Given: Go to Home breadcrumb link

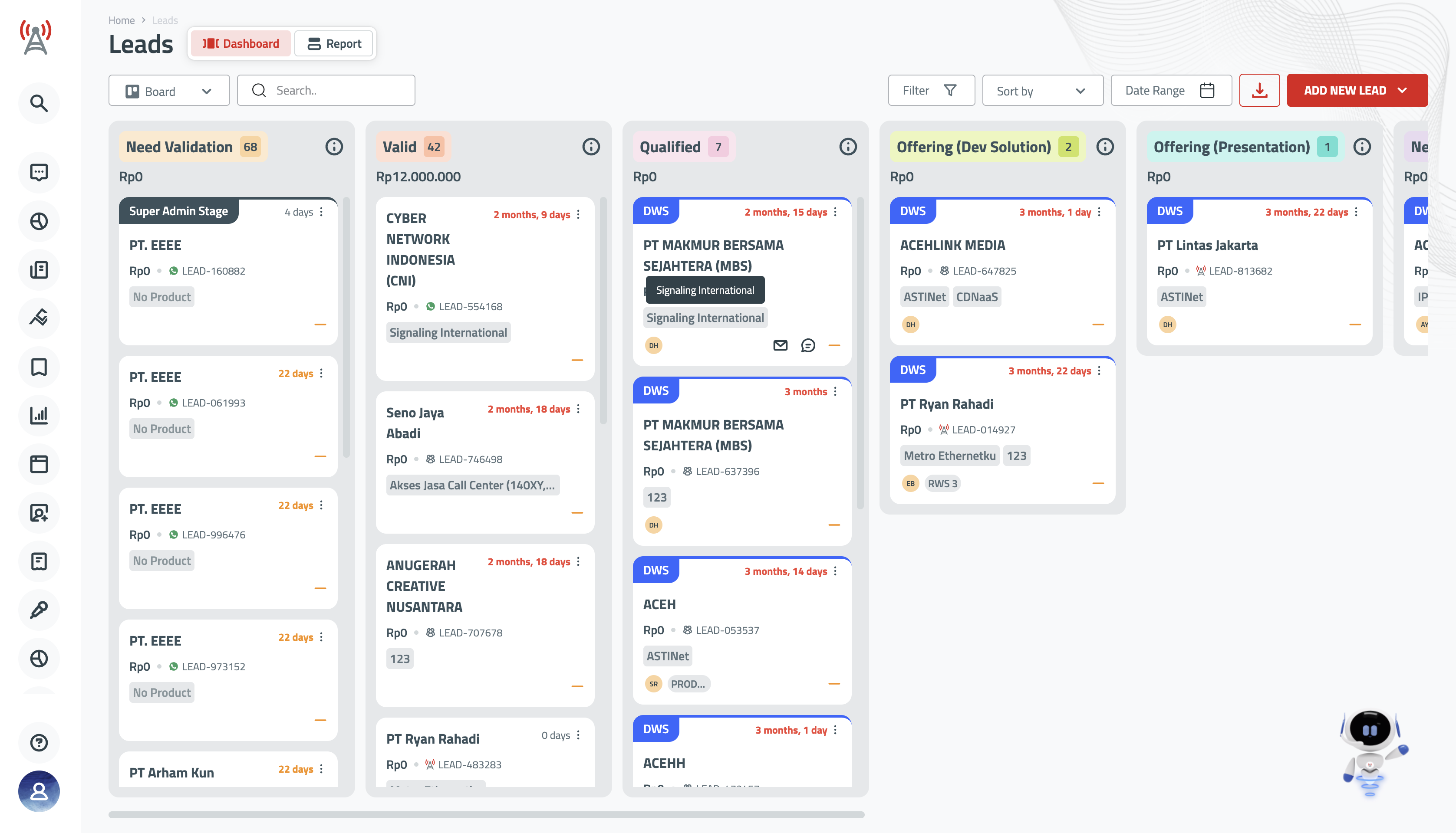Looking at the screenshot, I should tap(122, 20).
